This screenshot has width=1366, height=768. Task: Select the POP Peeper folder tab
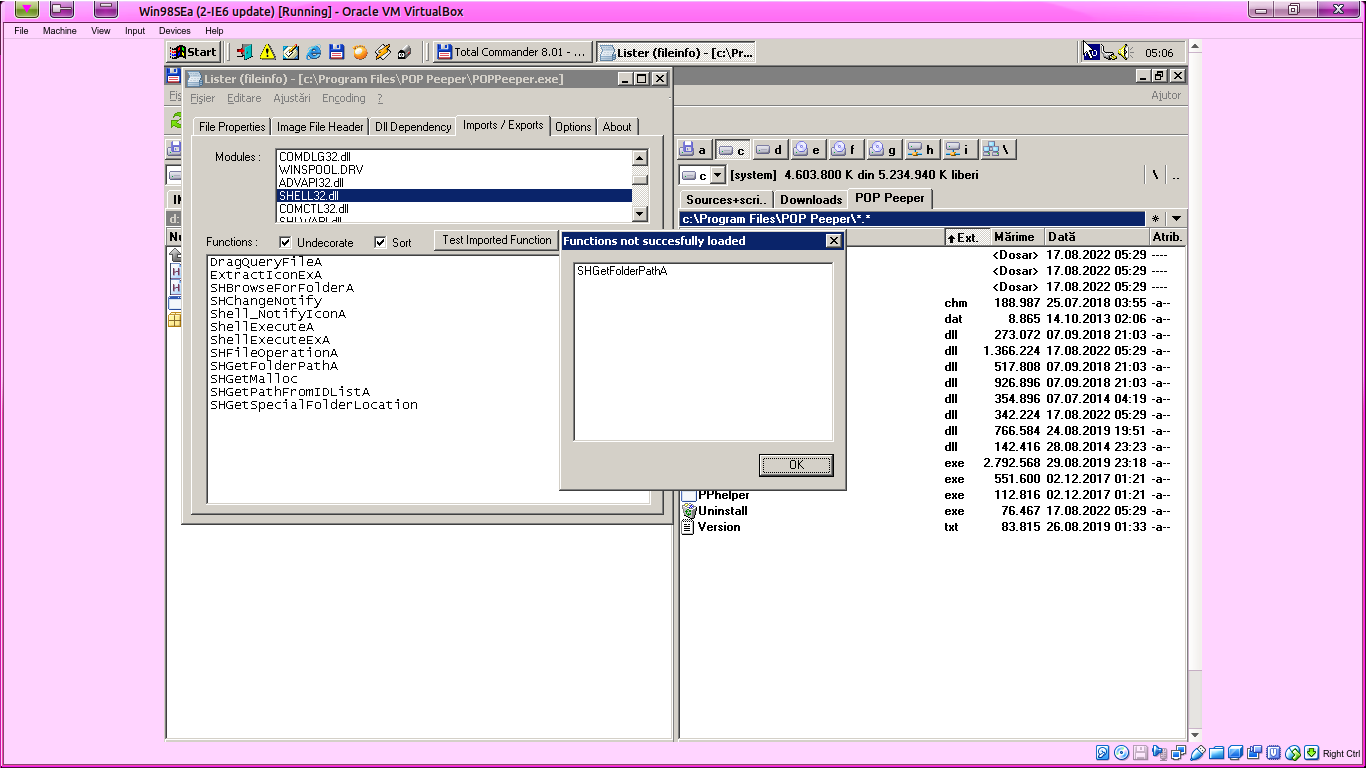point(890,198)
